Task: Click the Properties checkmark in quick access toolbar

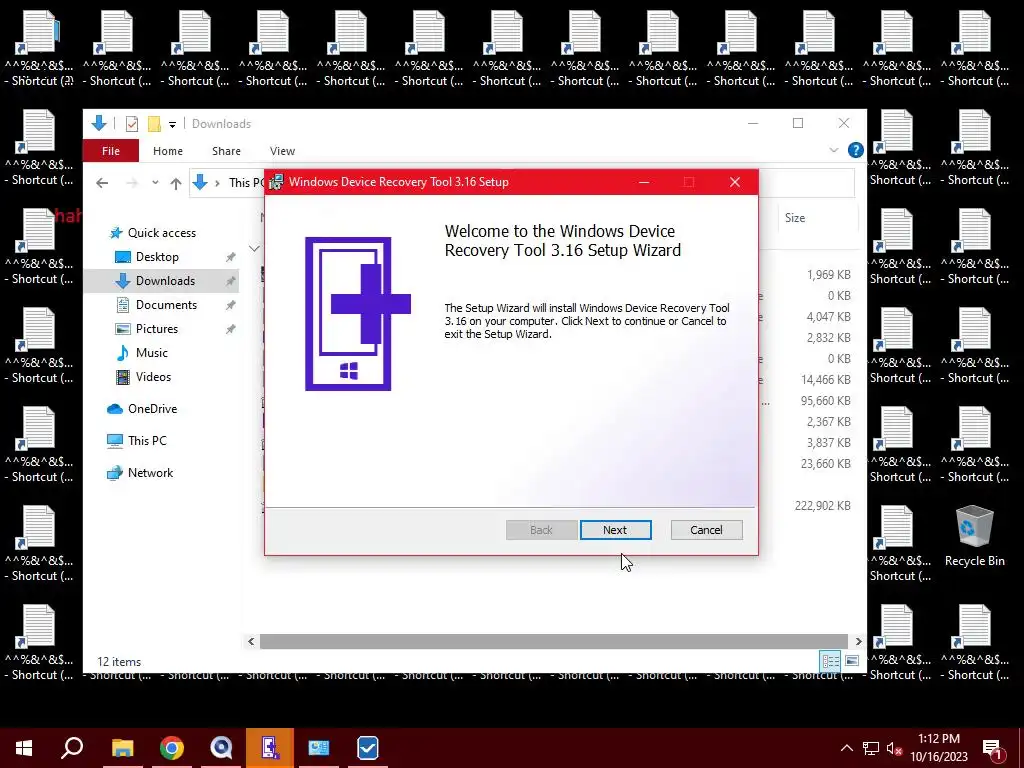Action: [x=131, y=123]
